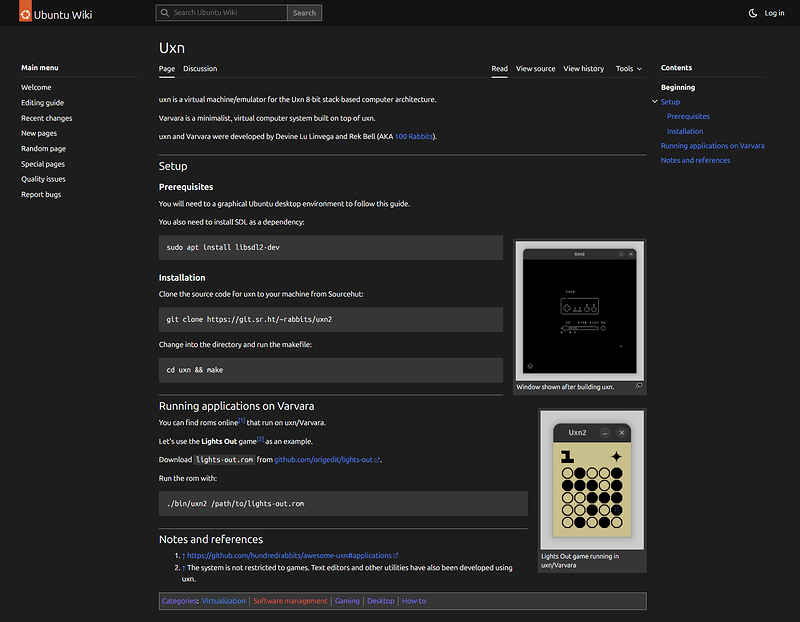Image resolution: width=800 pixels, height=622 pixels.
Task: Click the back arrow of note 2
Action: pyautogui.click(x=184, y=568)
